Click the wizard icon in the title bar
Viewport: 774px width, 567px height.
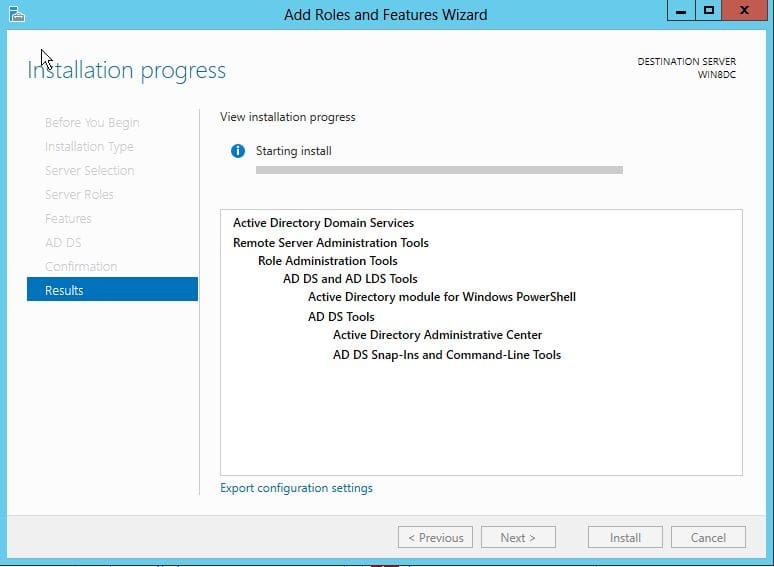17,14
